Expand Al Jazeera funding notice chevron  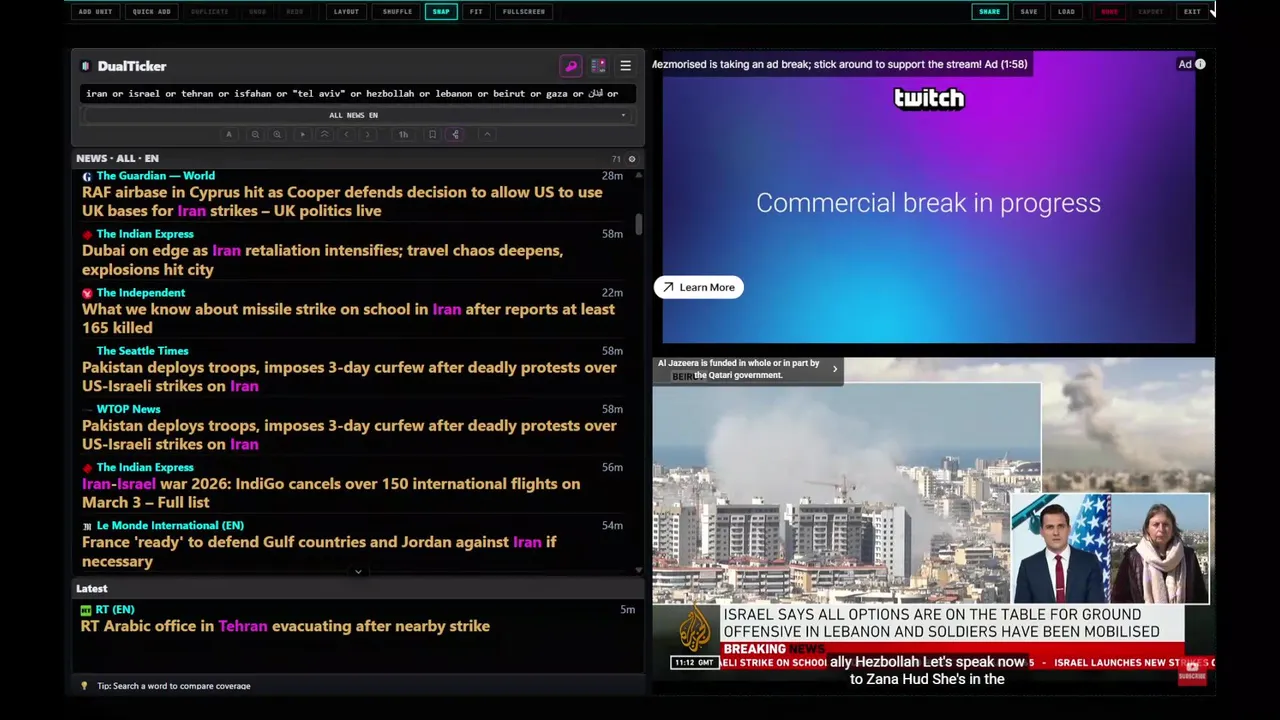click(835, 369)
